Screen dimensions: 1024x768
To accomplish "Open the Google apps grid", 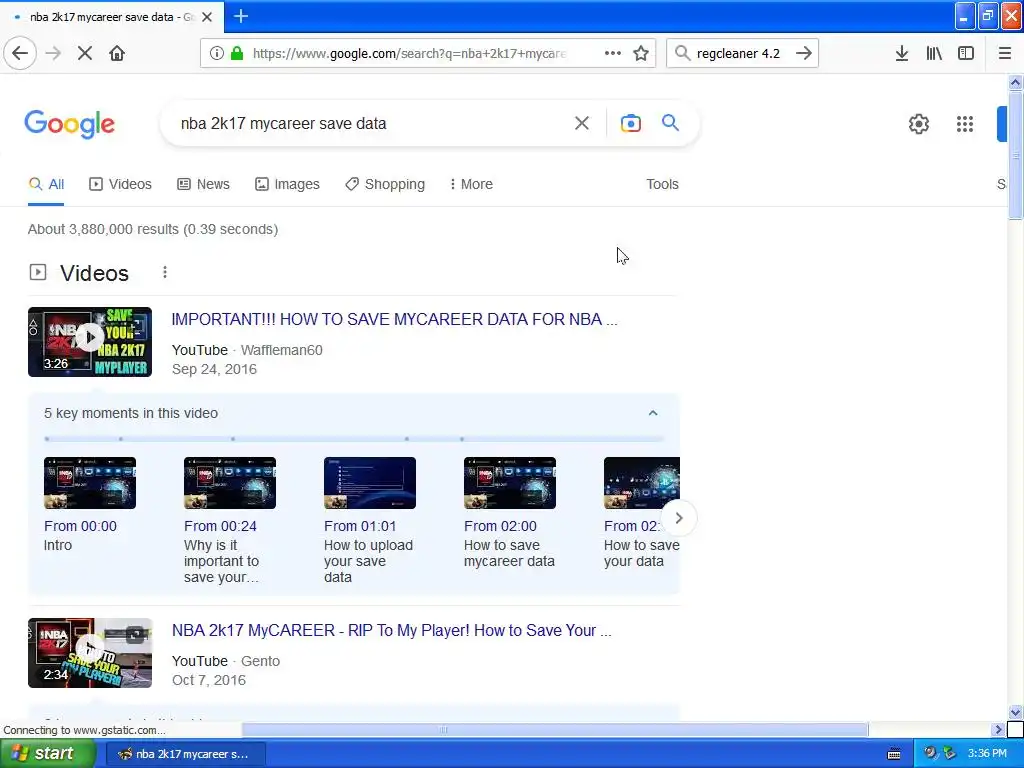I will tap(965, 123).
